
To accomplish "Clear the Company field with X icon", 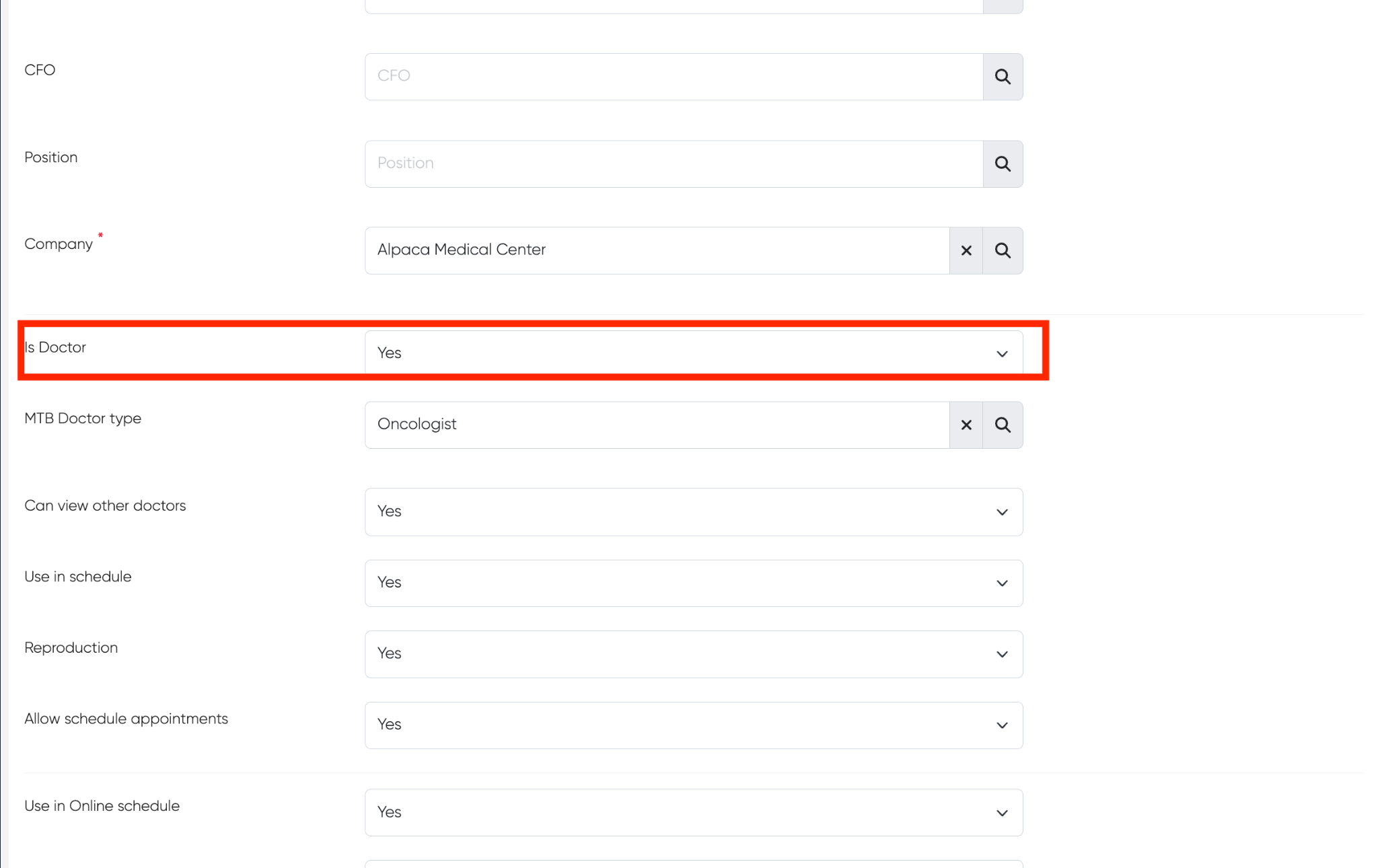I will click(x=966, y=250).
